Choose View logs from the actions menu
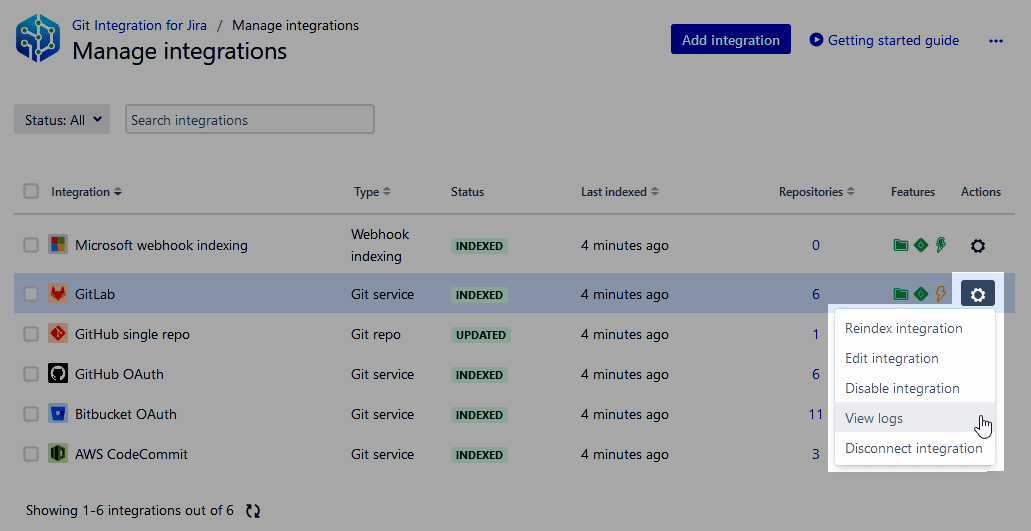Screen dimensions: 1031x531 (x=874, y=418)
